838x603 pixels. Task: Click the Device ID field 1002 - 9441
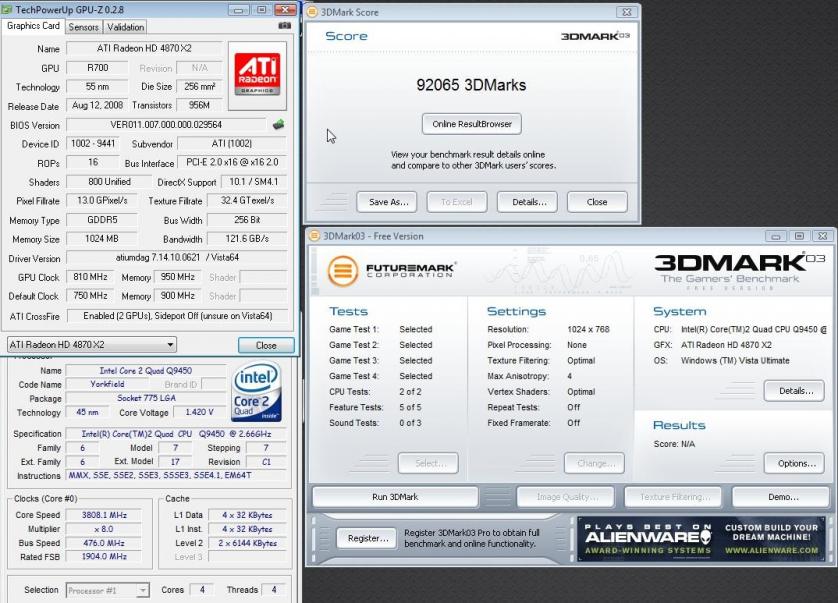(x=93, y=144)
